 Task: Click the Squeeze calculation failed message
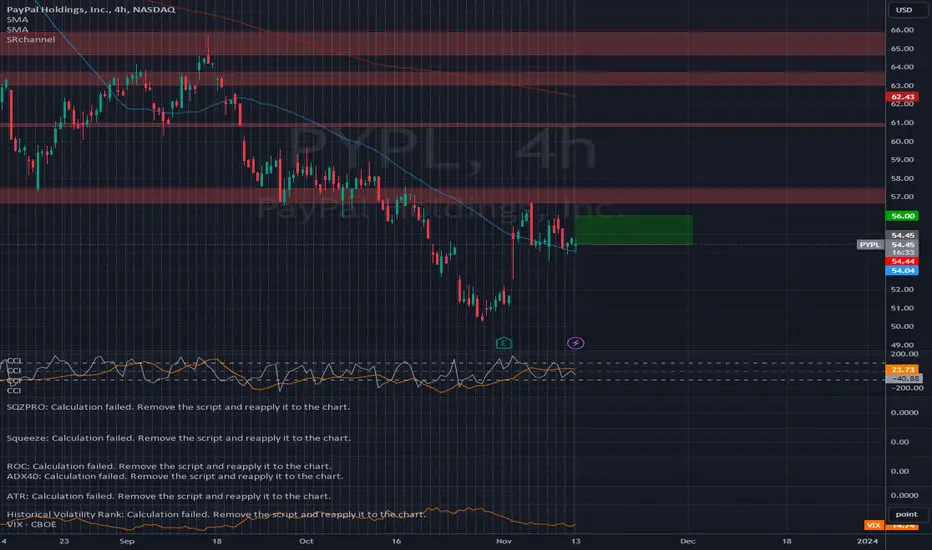[178, 438]
